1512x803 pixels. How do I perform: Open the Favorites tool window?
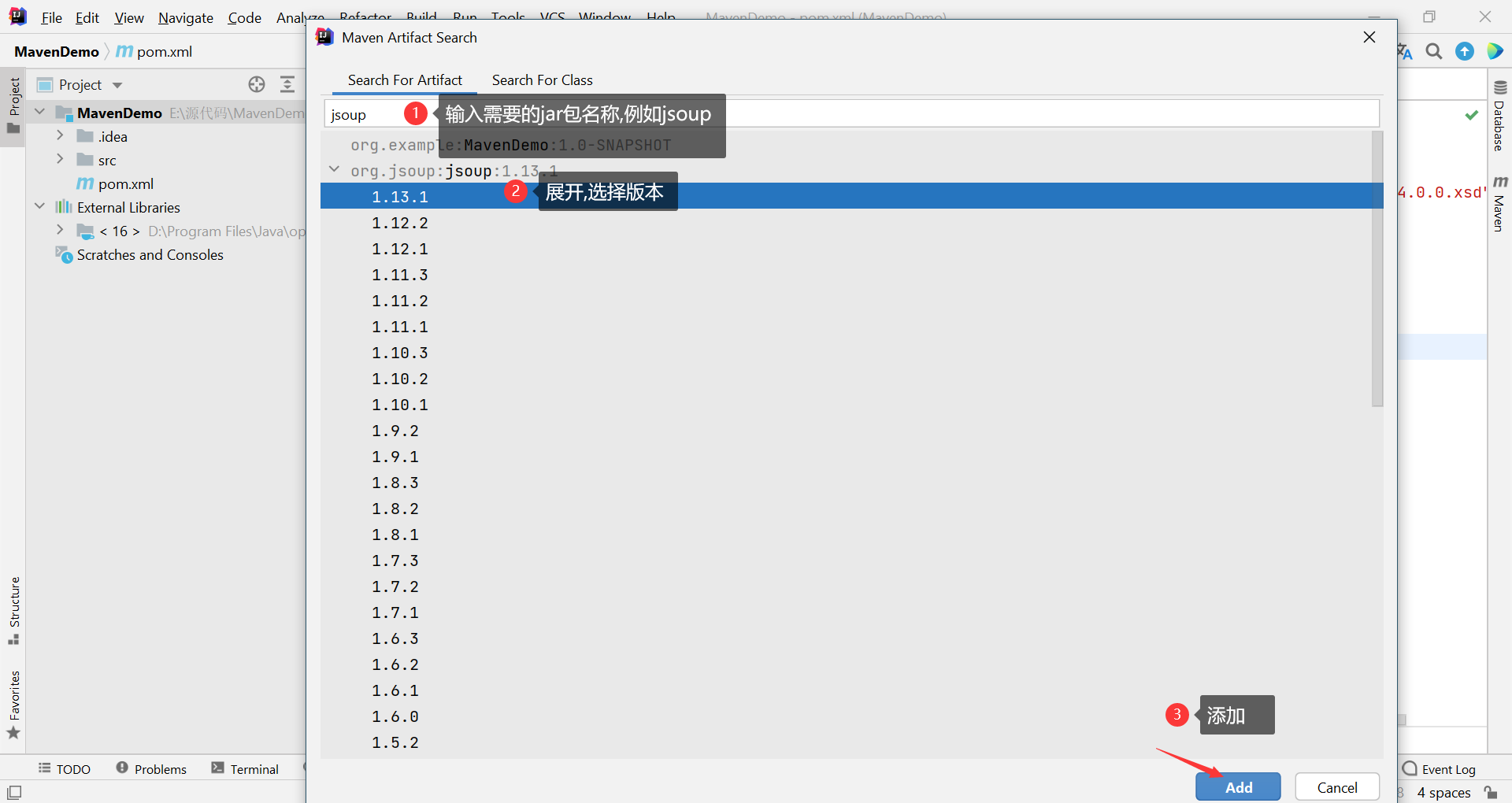(14, 705)
